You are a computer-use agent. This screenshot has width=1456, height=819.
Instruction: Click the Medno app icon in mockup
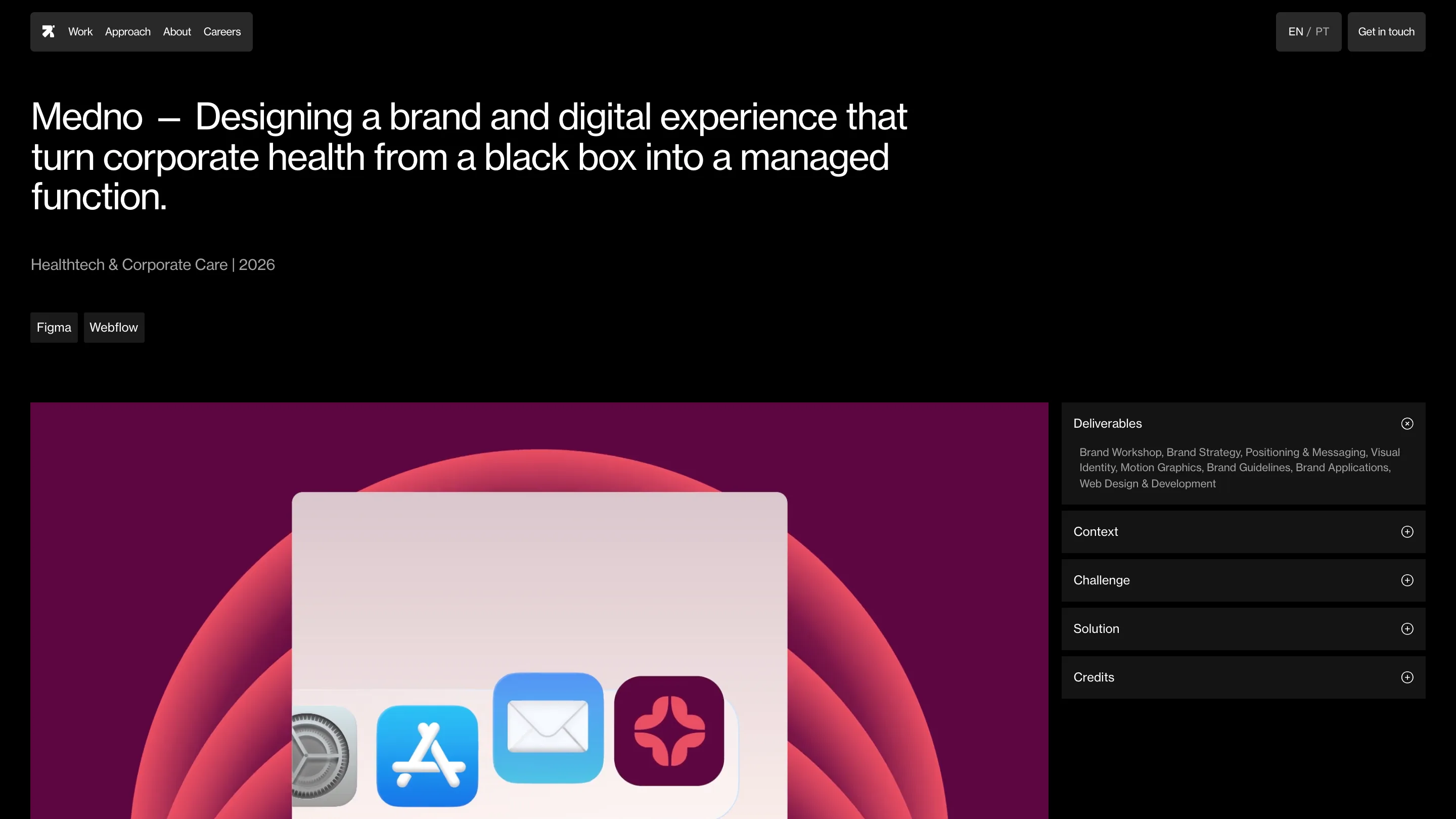point(669,730)
